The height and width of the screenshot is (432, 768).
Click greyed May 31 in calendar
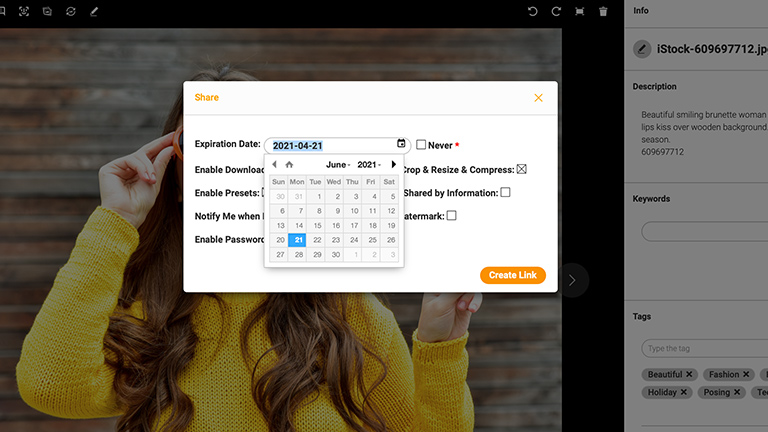tap(297, 196)
